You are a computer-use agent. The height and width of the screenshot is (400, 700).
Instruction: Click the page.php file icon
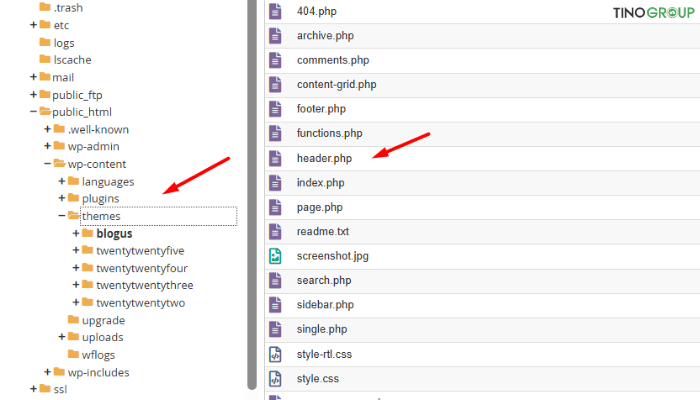pyautogui.click(x=275, y=207)
